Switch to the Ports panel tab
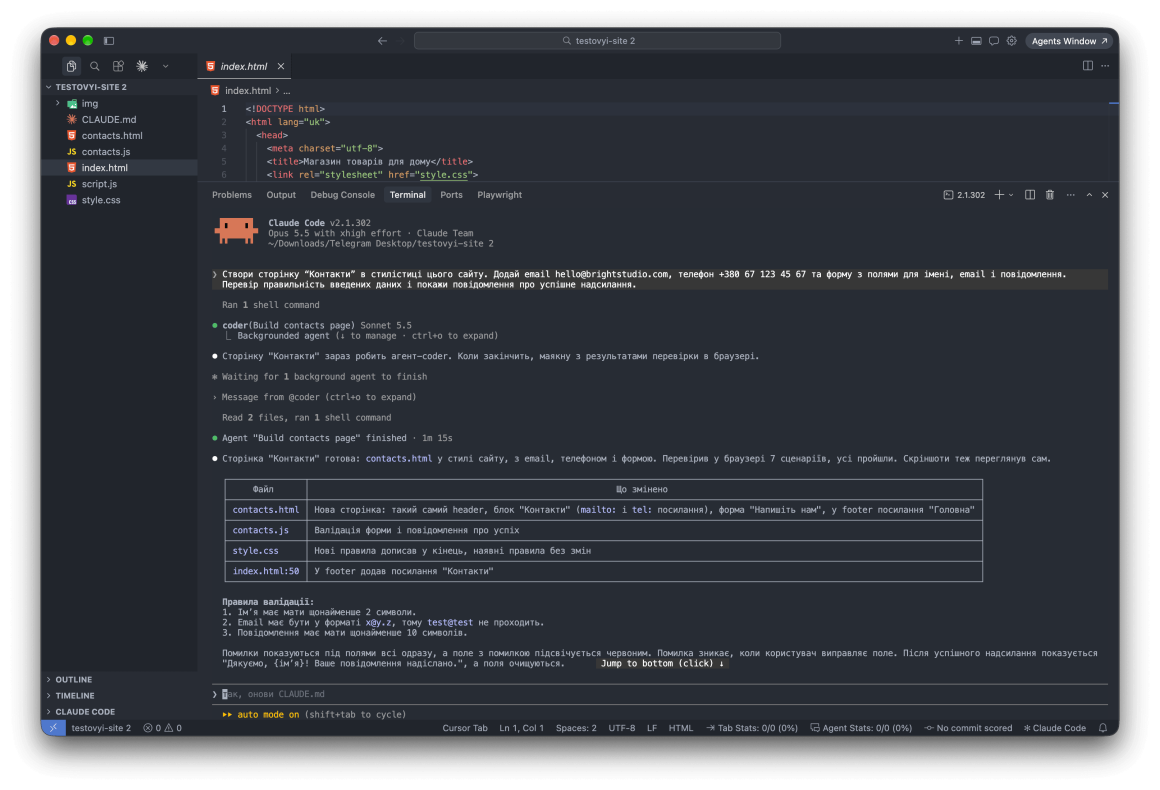 point(451,195)
